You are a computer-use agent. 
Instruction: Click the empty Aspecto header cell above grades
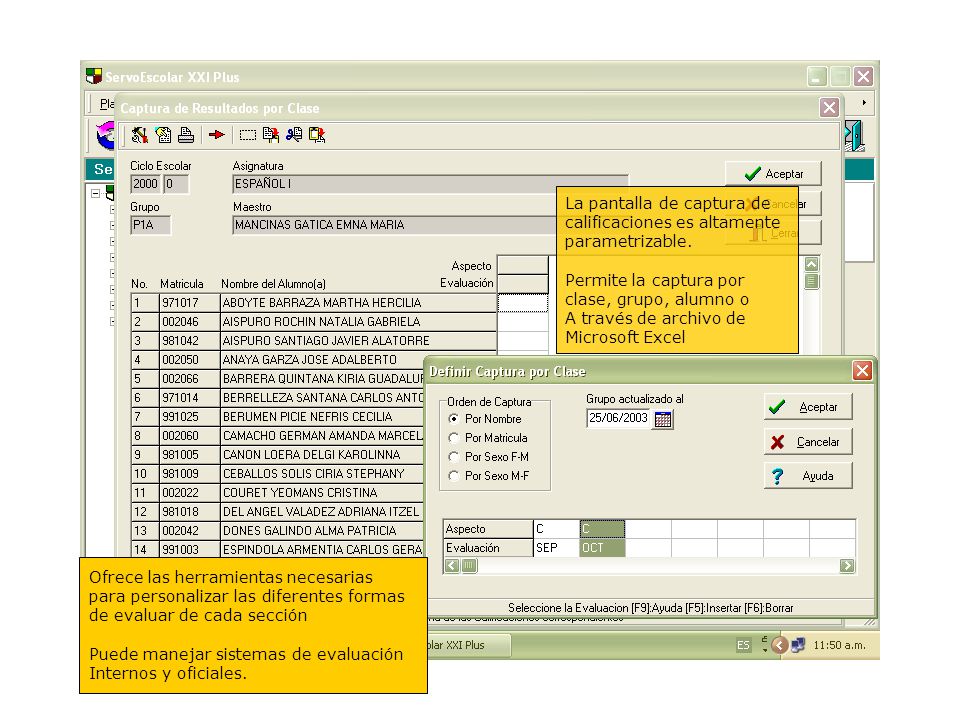click(x=523, y=264)
